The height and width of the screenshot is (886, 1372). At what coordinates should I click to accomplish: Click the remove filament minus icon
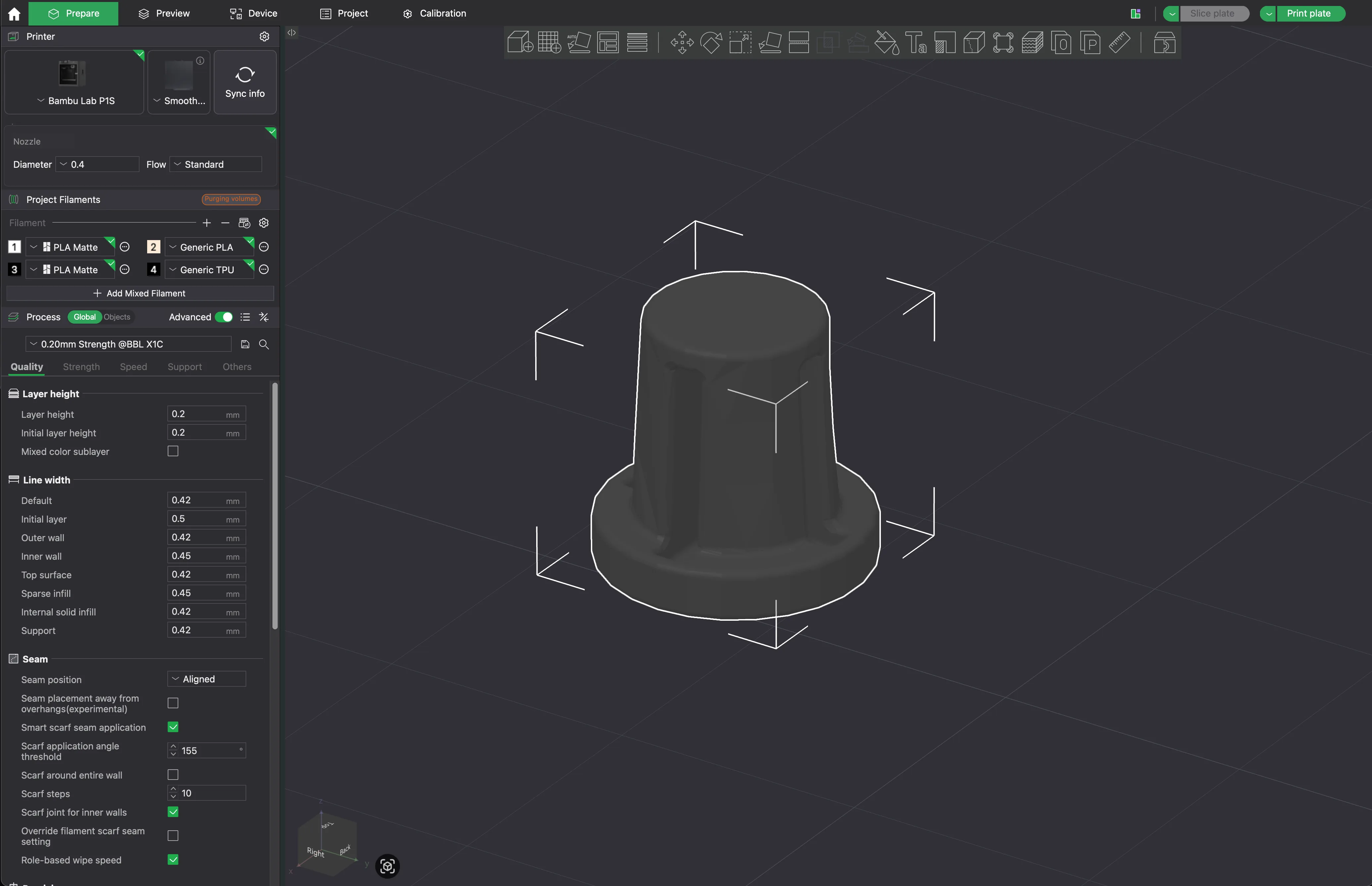[225, 222]
